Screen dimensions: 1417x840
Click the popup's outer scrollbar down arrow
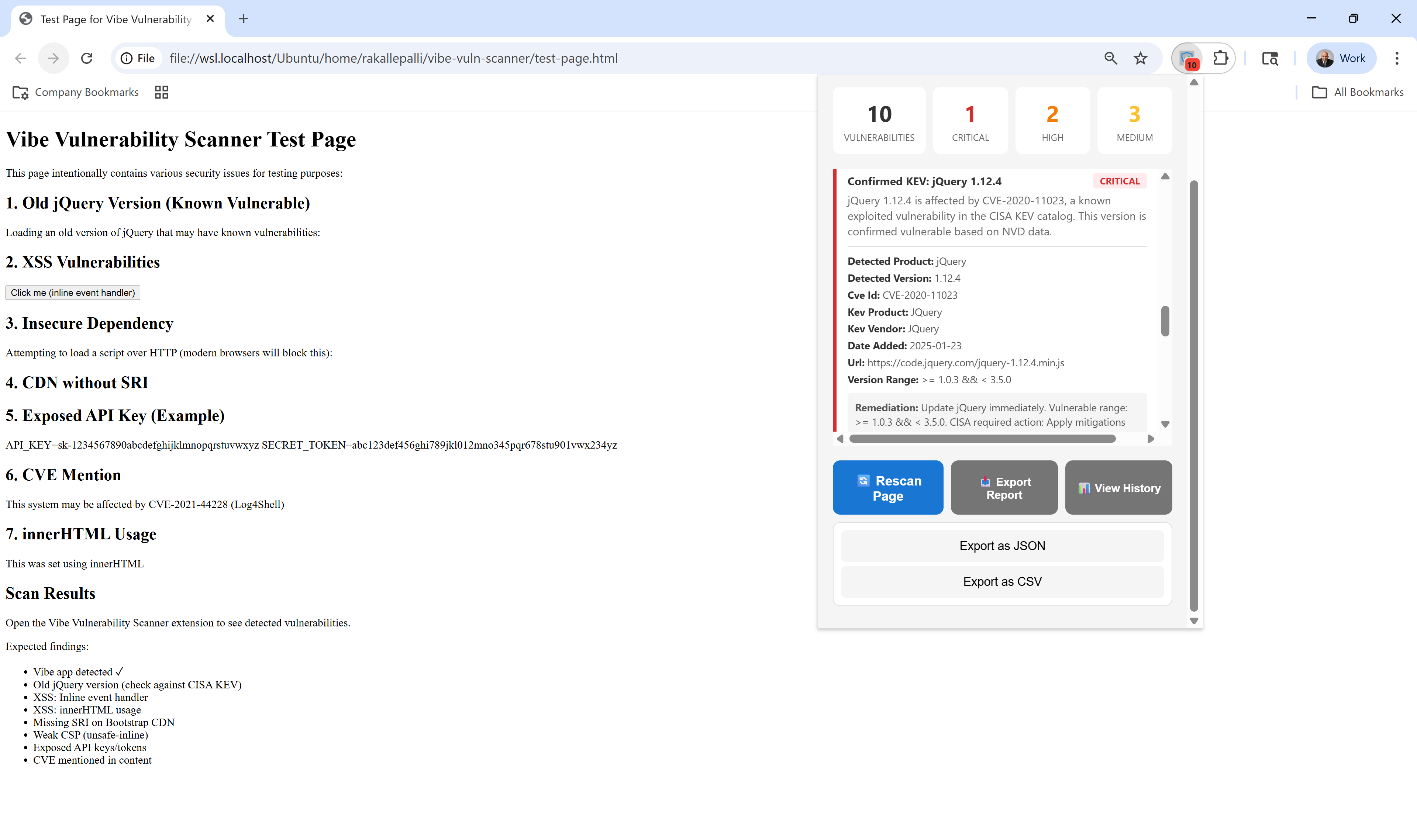click(1193, 621)
